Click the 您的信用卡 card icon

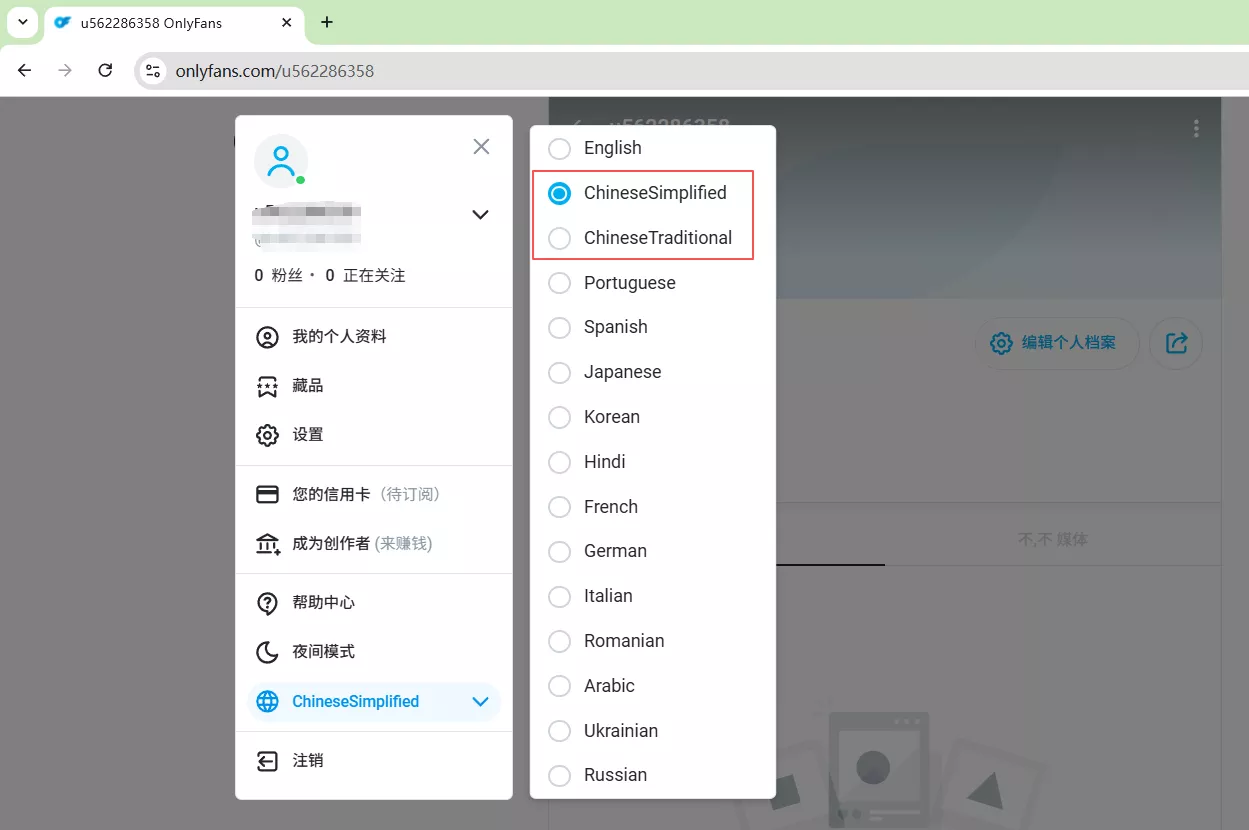pyautogui.click(x=267, y=493)
